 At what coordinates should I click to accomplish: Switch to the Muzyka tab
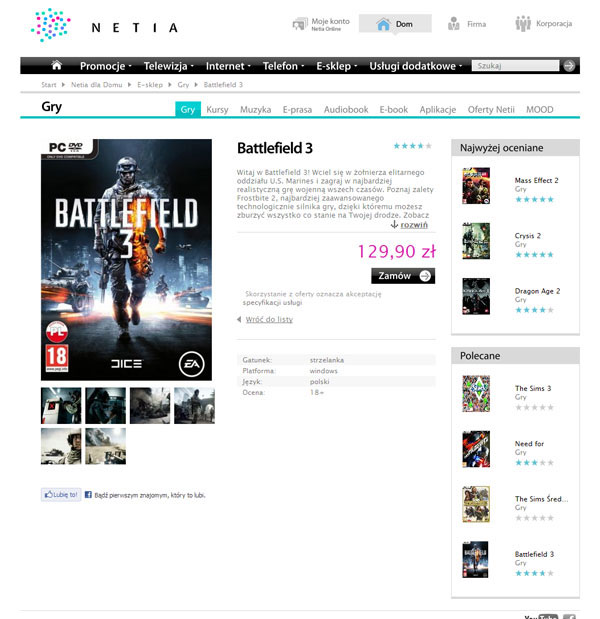point(255,109)
